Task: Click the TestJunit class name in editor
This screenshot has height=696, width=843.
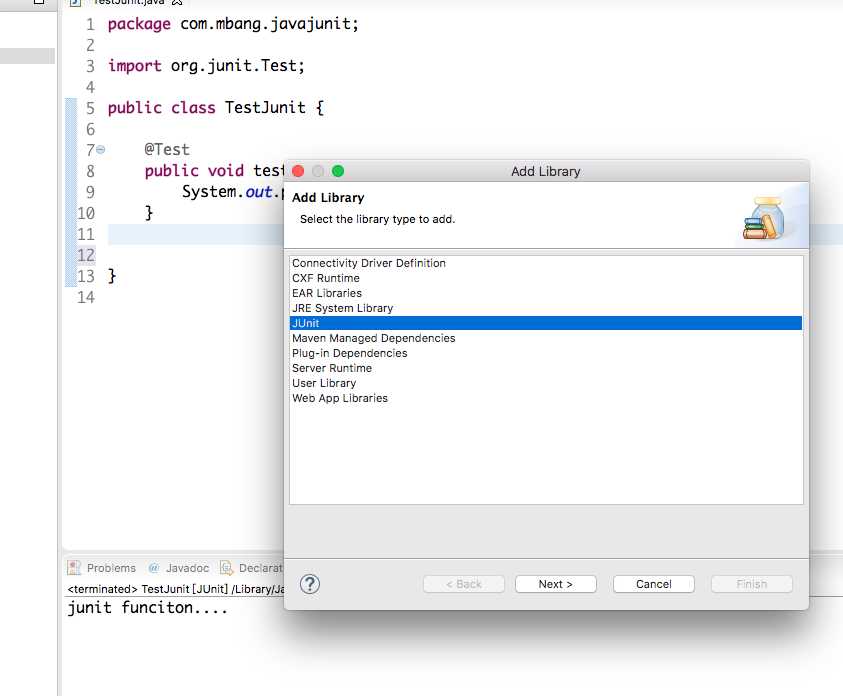Action: pyautogui.click(x=265, y=107)
